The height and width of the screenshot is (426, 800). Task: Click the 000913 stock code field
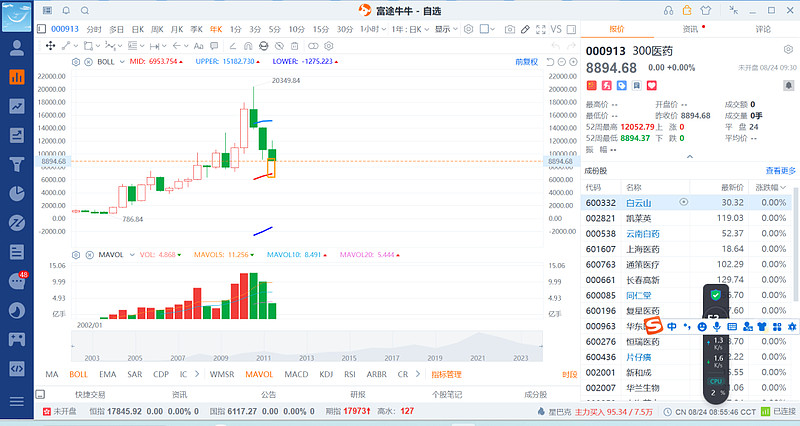pyautogui.click(x=65, y=29)
